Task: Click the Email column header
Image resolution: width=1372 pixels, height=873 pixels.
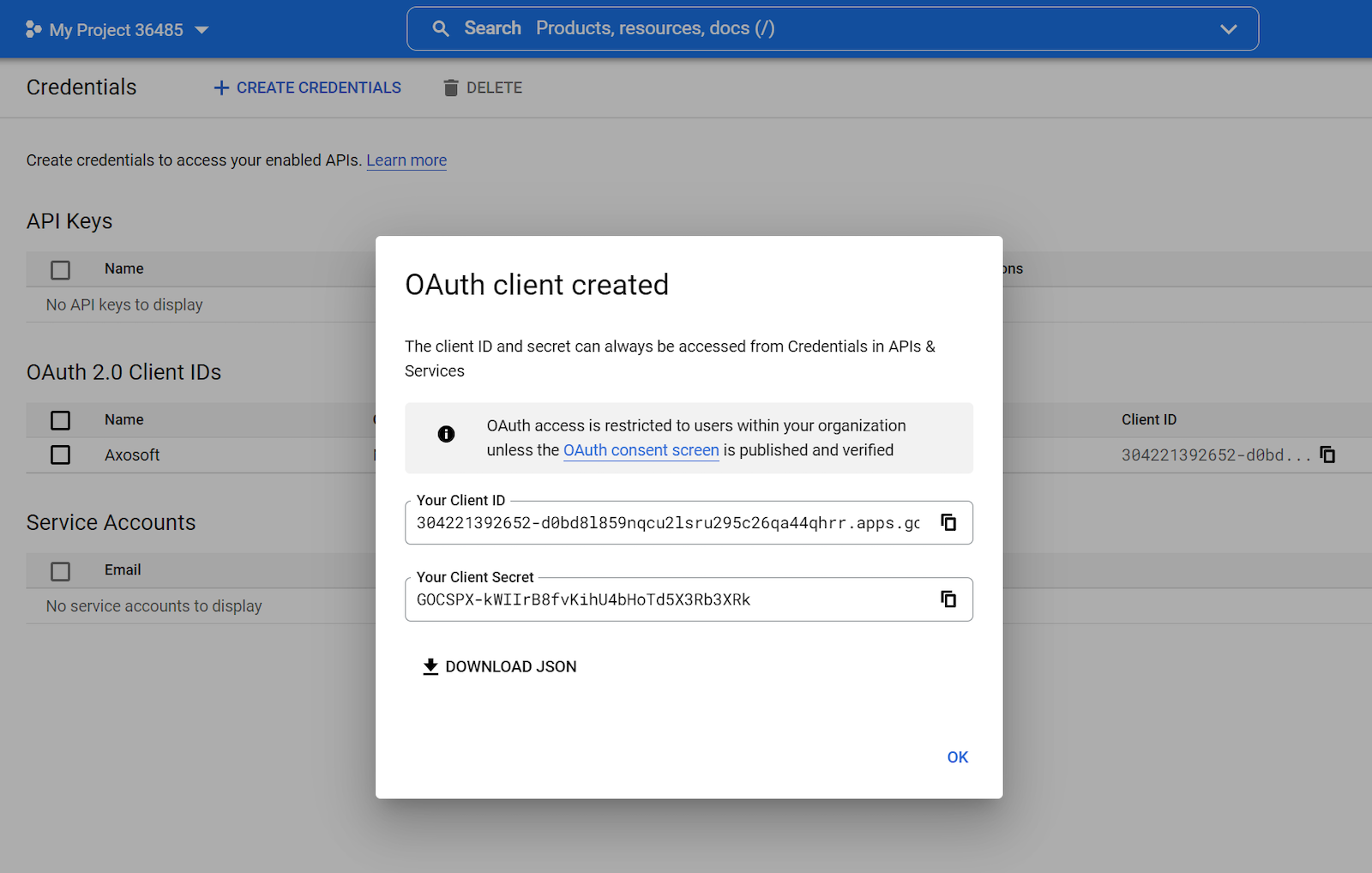Action: click(x=123, y=569)
